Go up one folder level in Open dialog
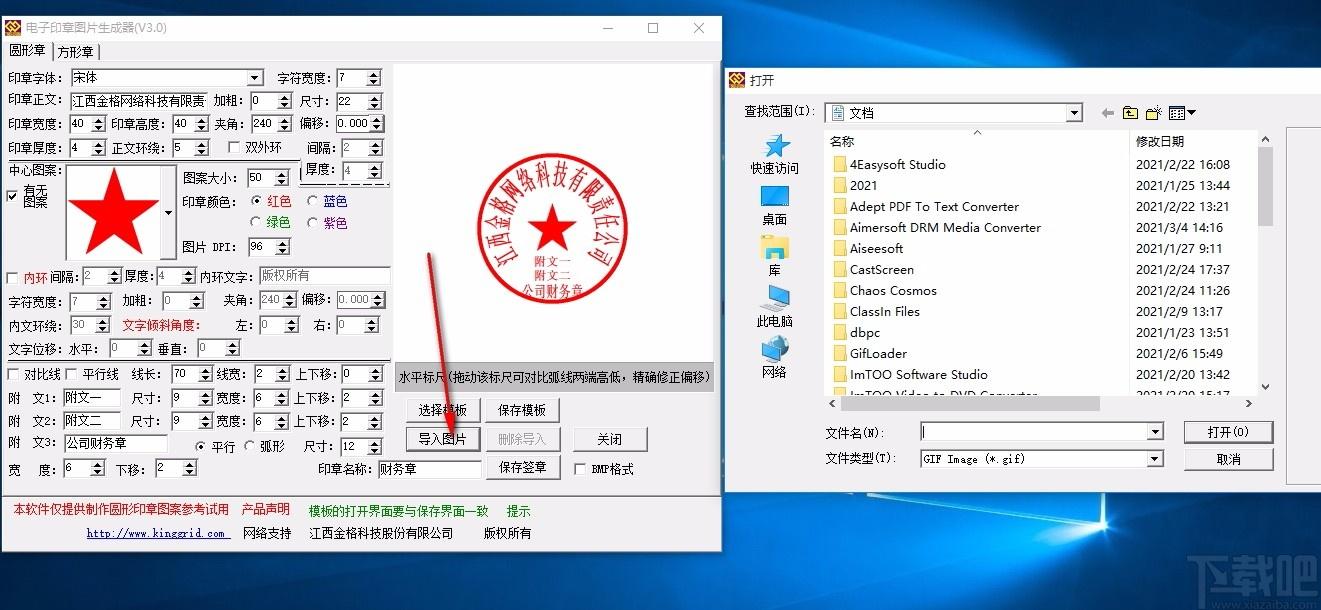Image resolution: width=1321 pixels, height=610 pixels. 1131,113
